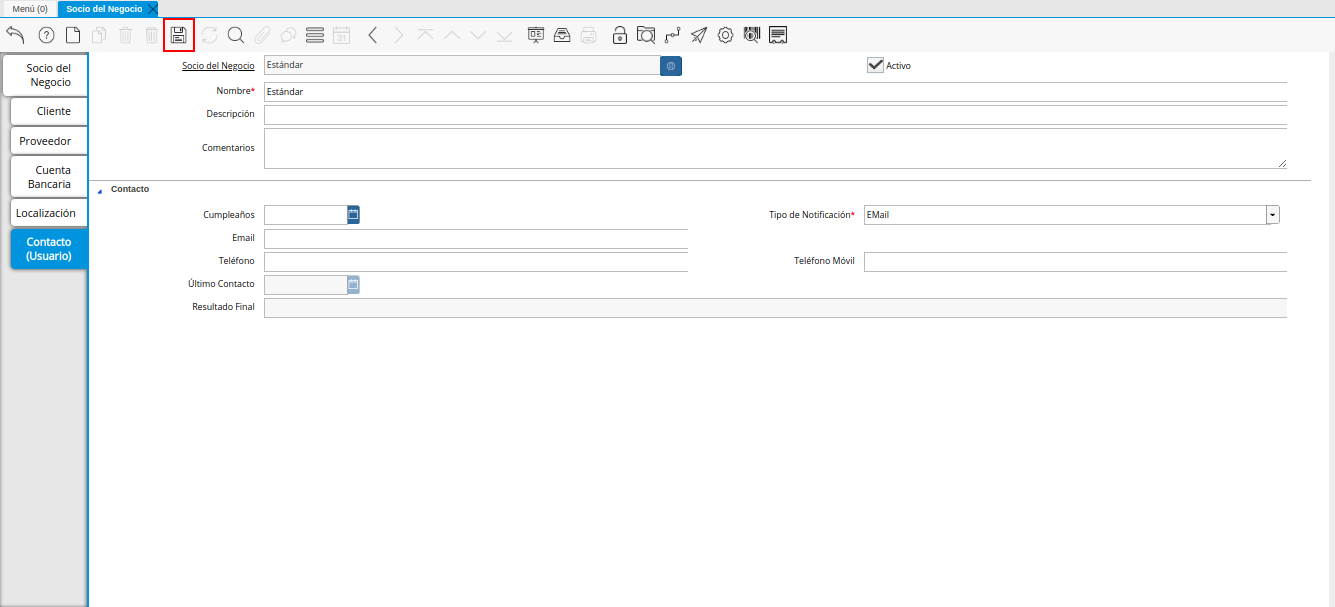Open the workflow viewer

672,34
